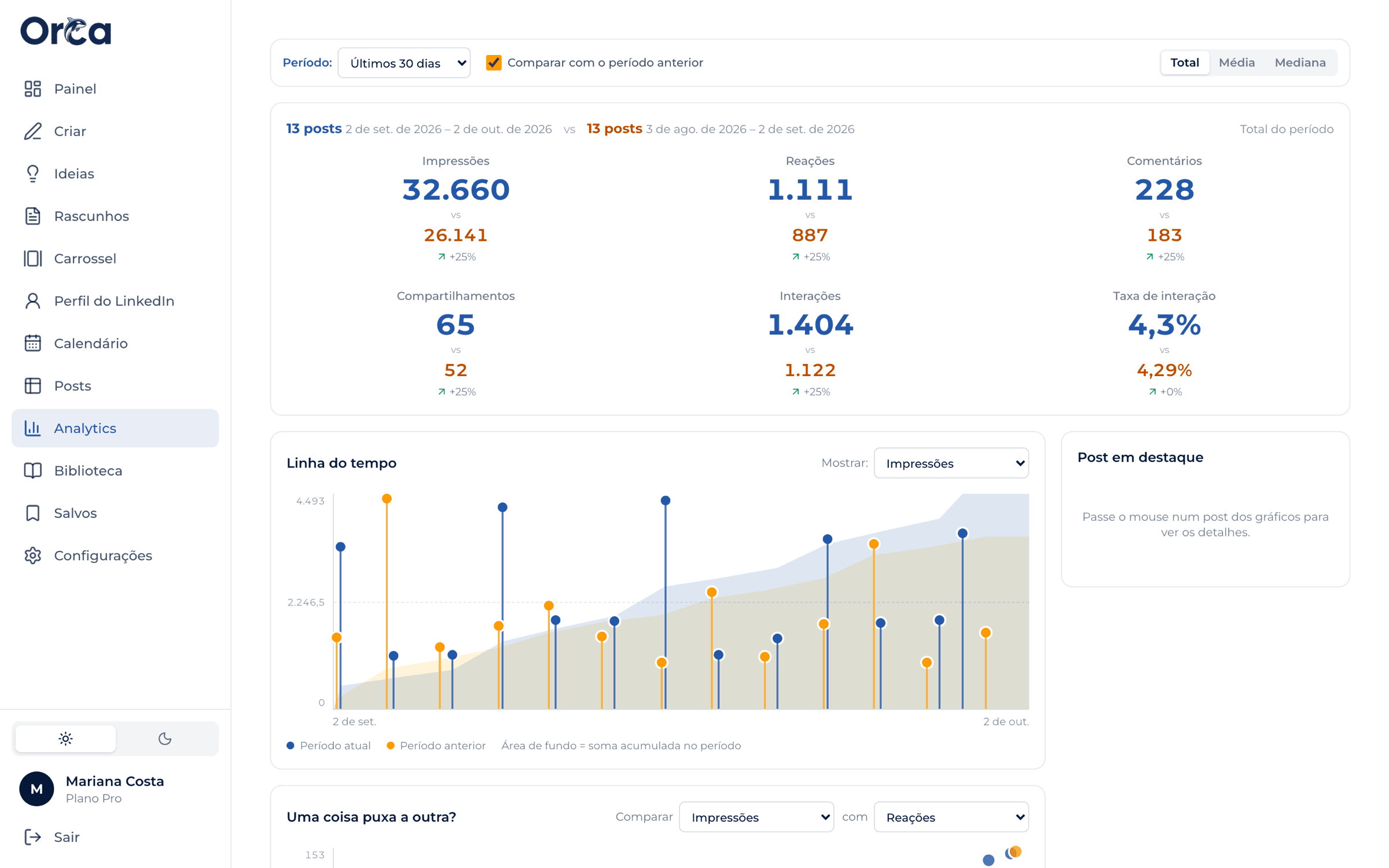Open Calendário menu item label
The height and width of the screenshot is (868, 1389).
tap(91, 343)
